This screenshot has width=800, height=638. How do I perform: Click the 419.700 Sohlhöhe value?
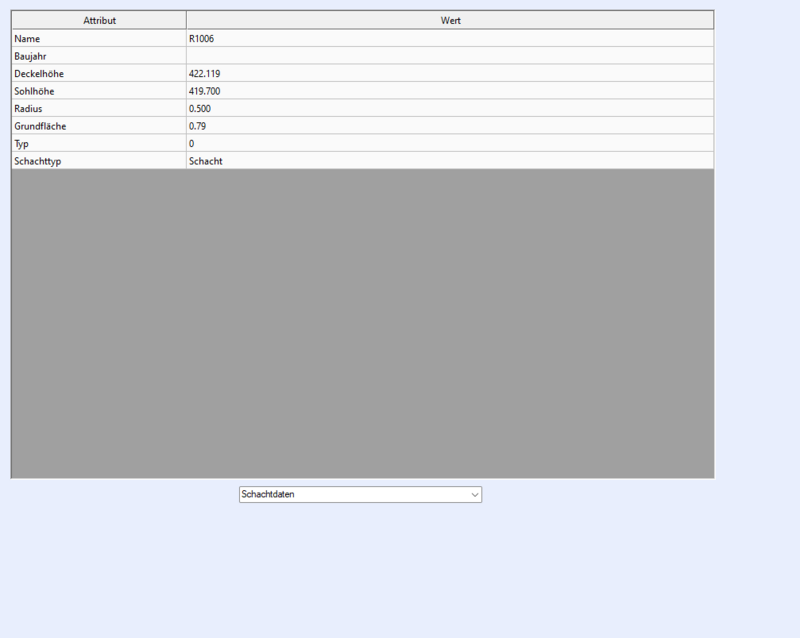(450, 91)
